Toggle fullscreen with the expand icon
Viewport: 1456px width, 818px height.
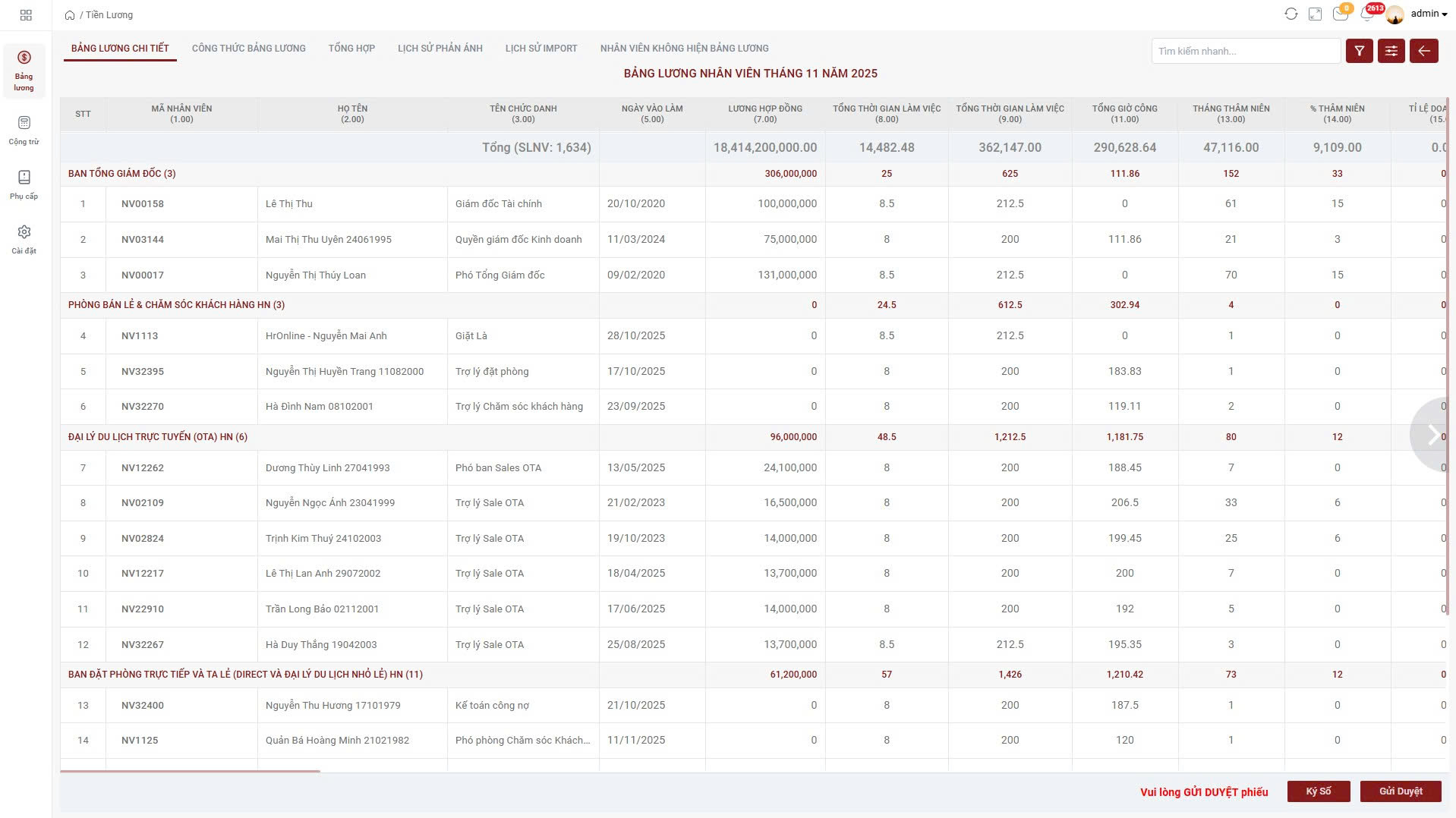1315,14
